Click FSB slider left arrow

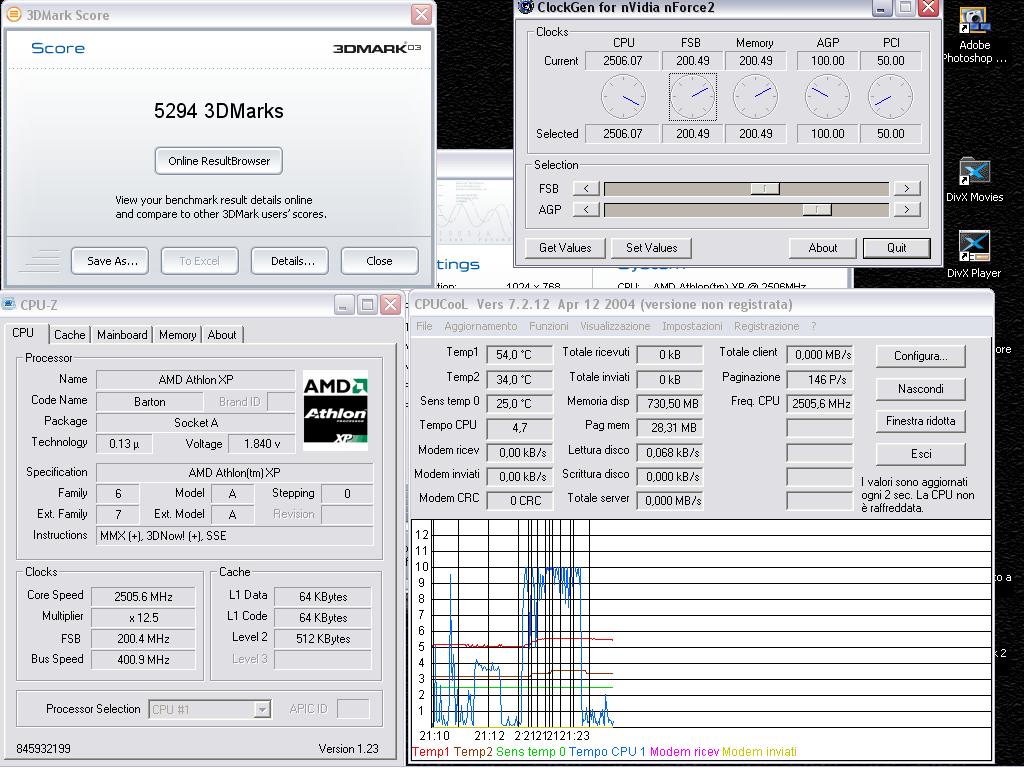pyautogui.click(x=586, y=188)
